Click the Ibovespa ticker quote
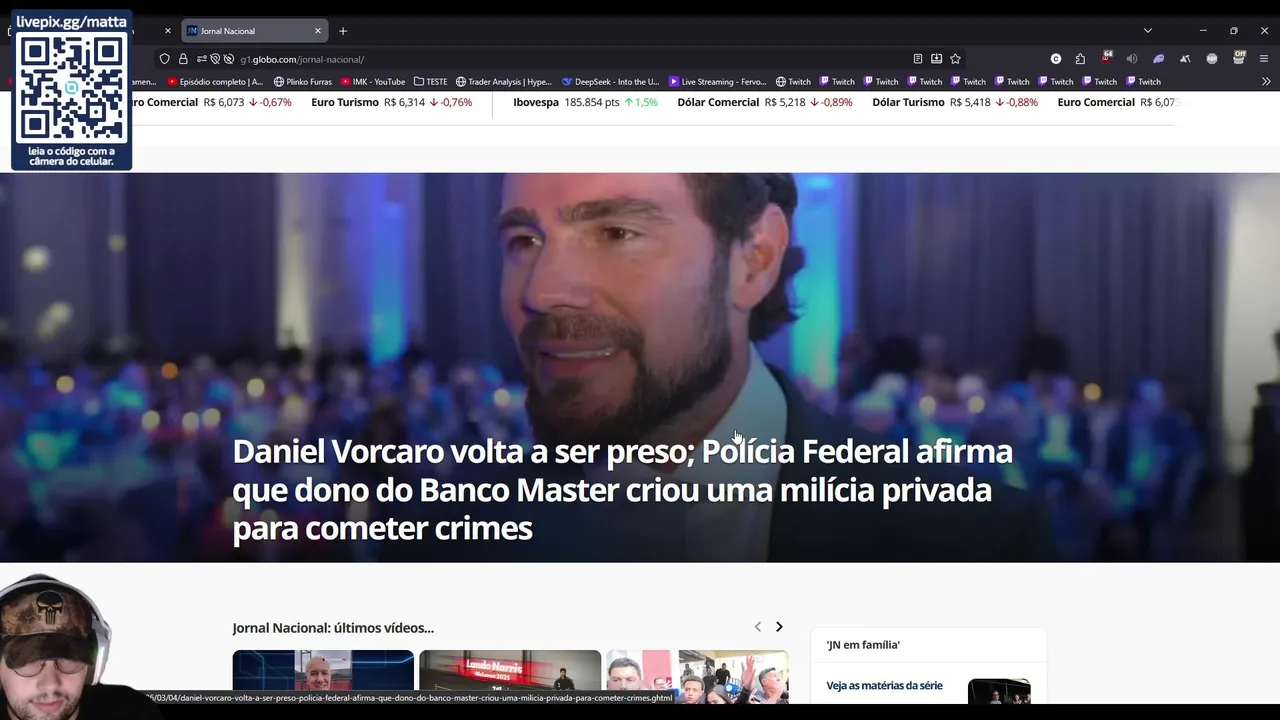 (x=585, y=102)
